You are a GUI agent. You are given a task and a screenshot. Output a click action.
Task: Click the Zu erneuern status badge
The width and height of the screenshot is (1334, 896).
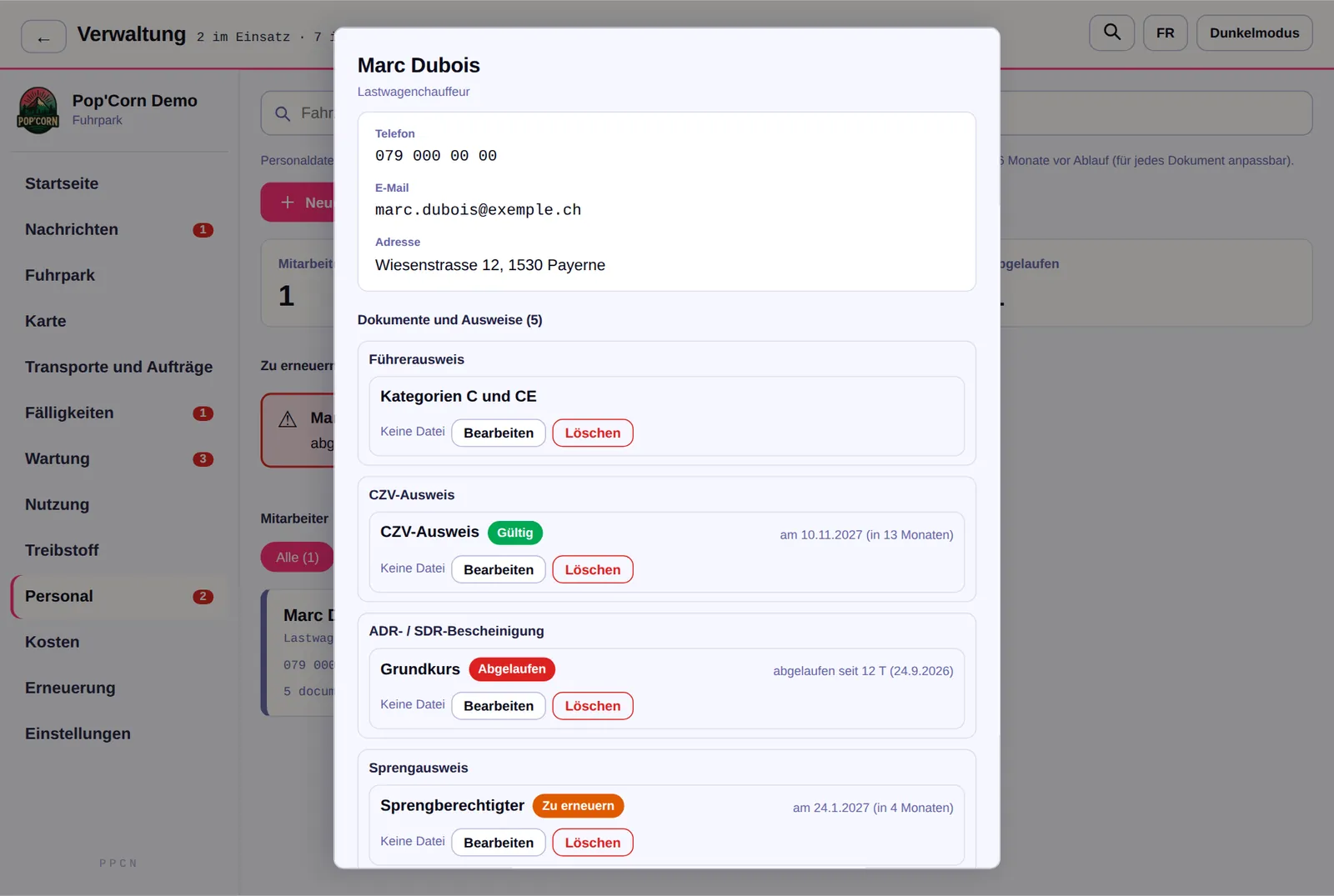coord(578,806)
